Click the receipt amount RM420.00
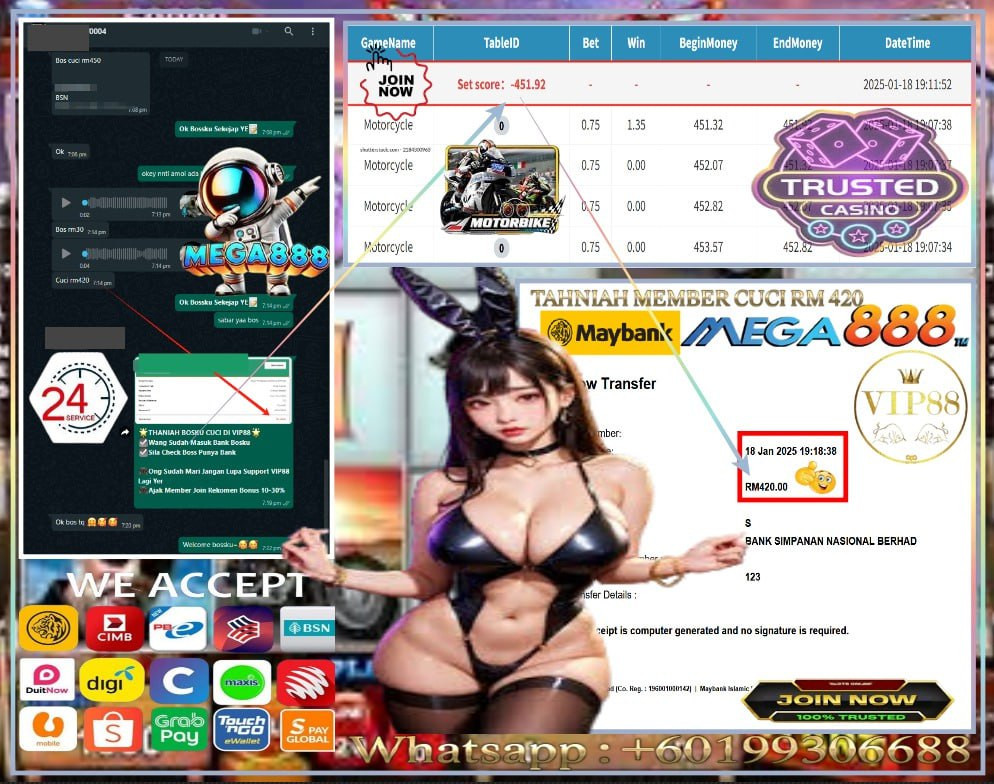The image size is (994, 784). [766, 487]
